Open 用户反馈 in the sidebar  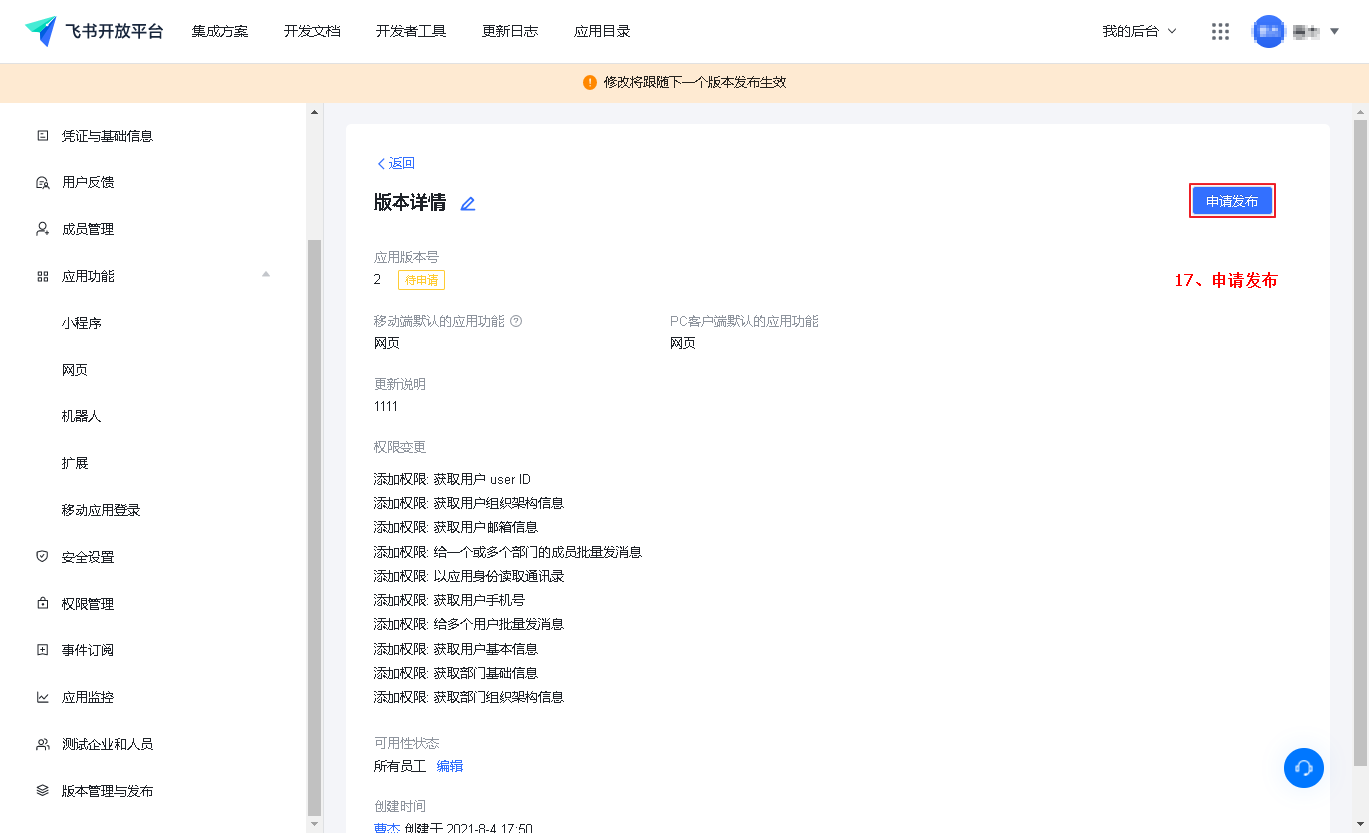(x=88, y=182)
